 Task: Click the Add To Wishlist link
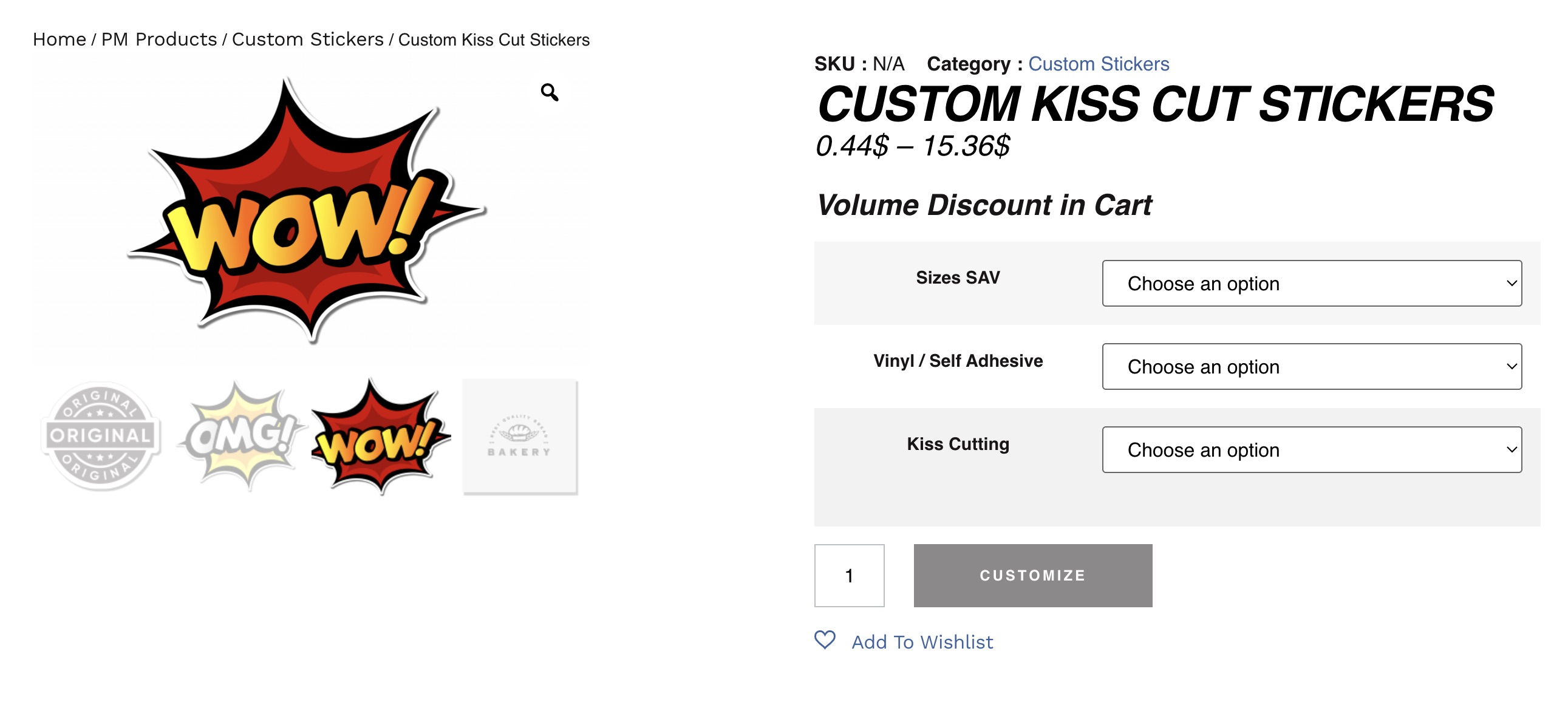pyautogui.click(x=922, y=642)
